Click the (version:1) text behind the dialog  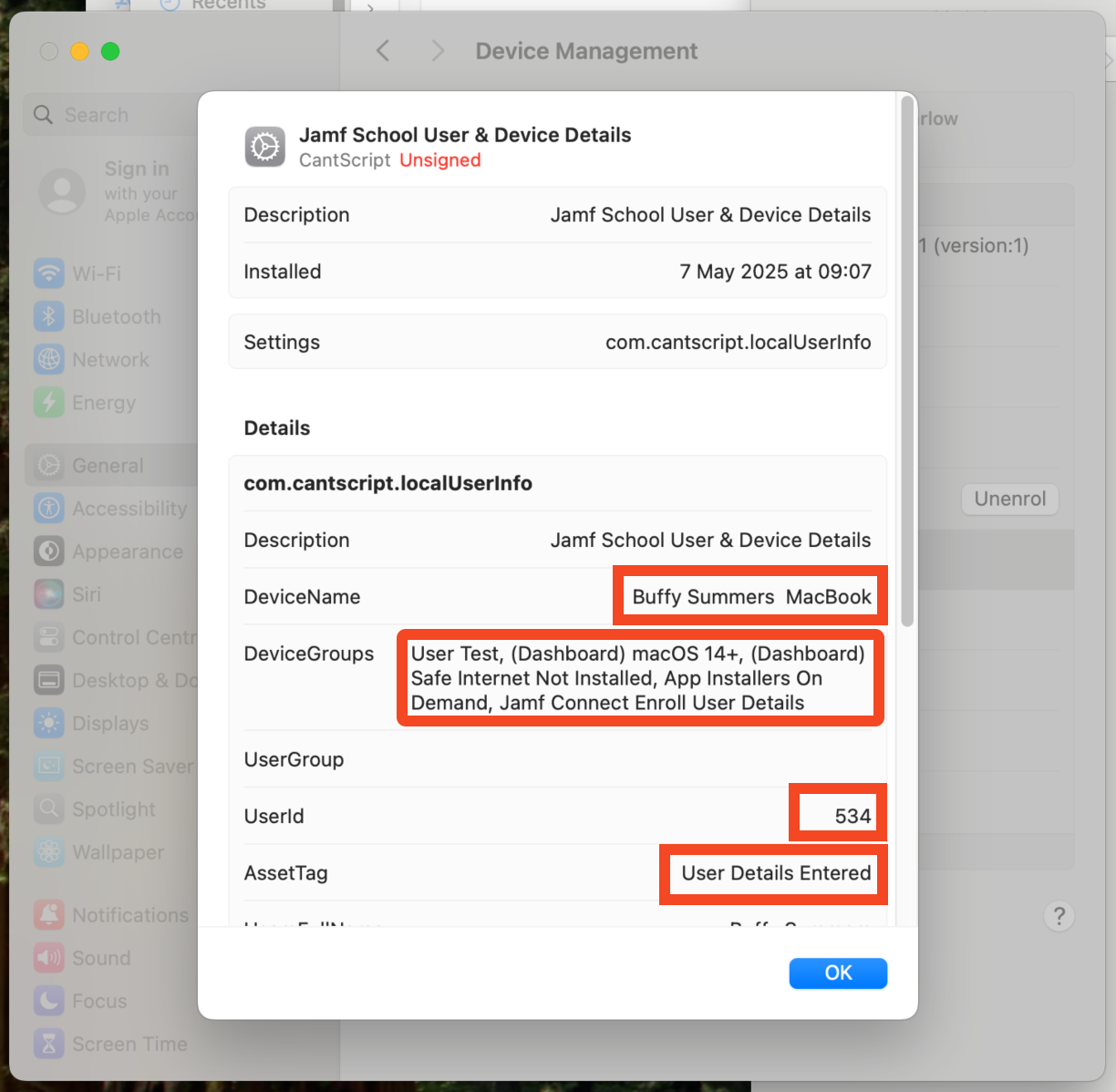980,245
